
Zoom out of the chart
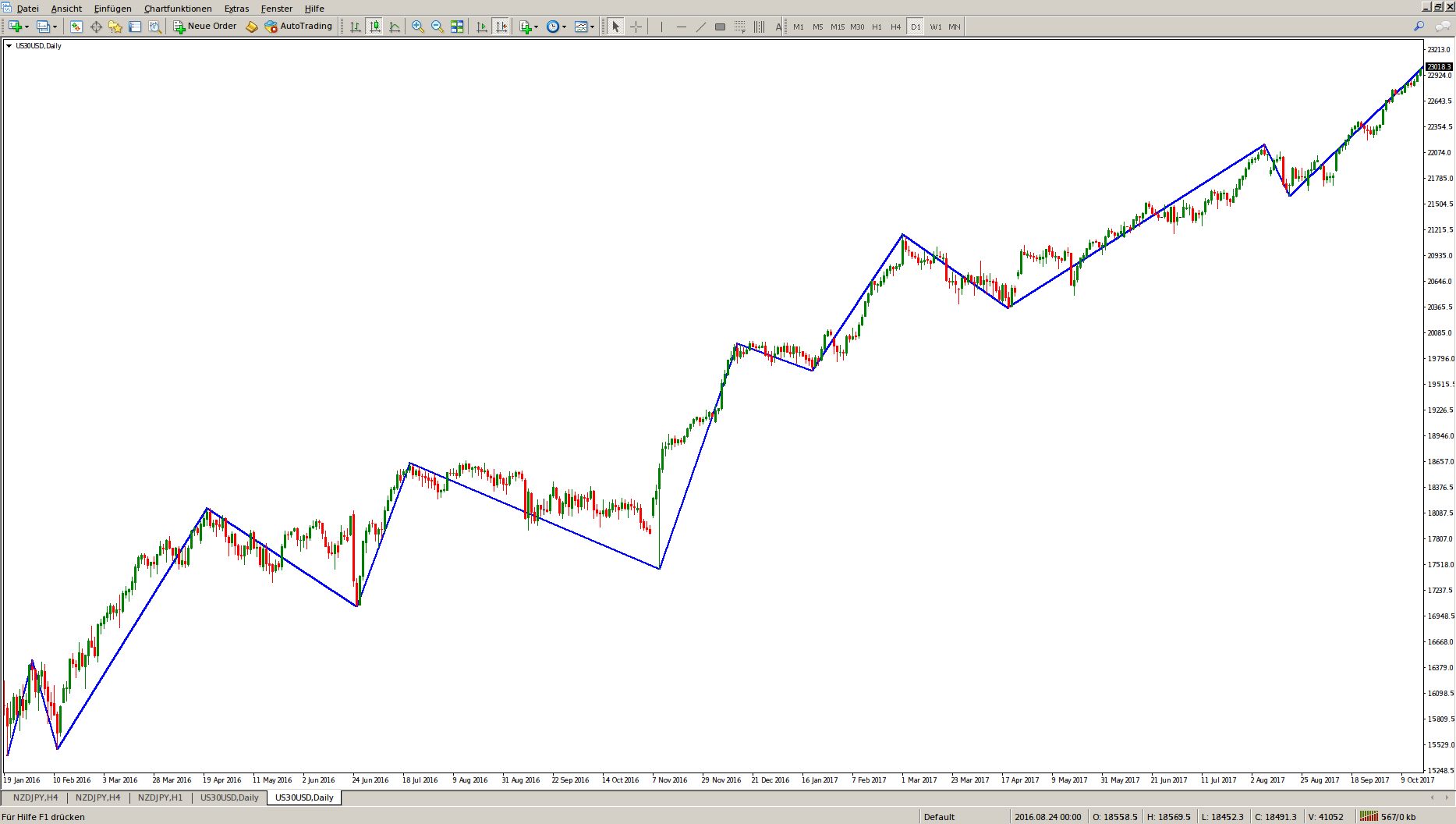point(437,27)
